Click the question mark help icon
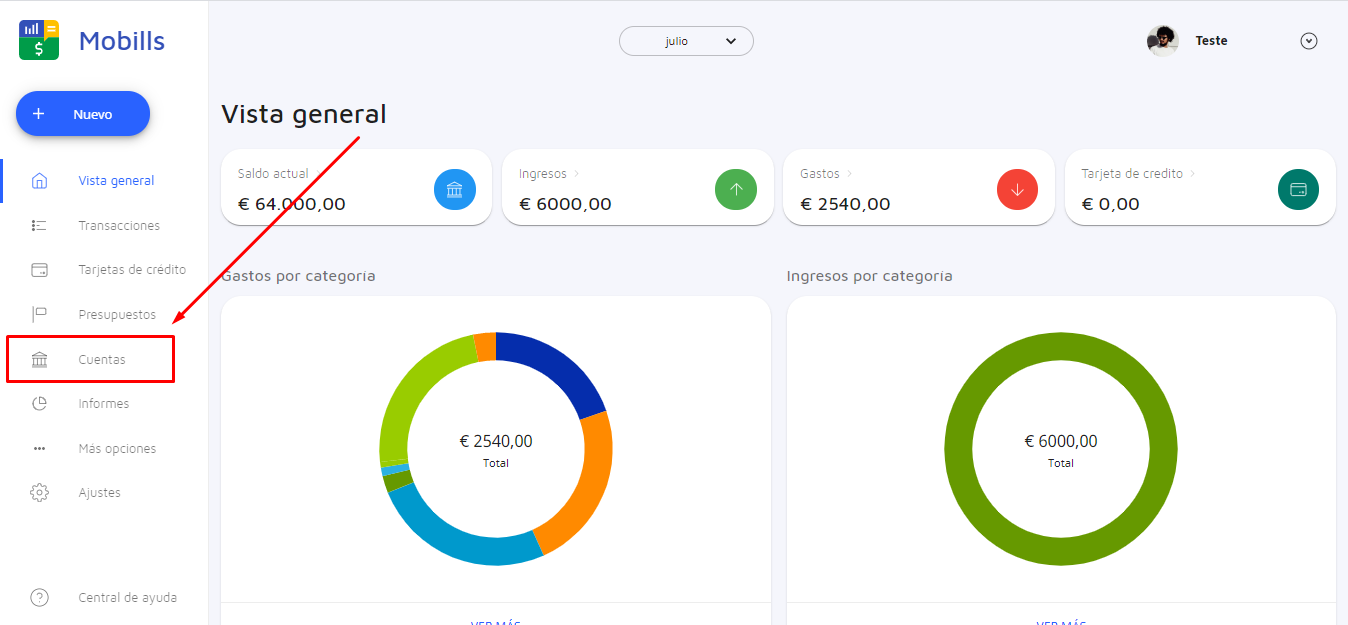Image resolution: width=1348 pixels, height=625 pixels. click(40, 598)
